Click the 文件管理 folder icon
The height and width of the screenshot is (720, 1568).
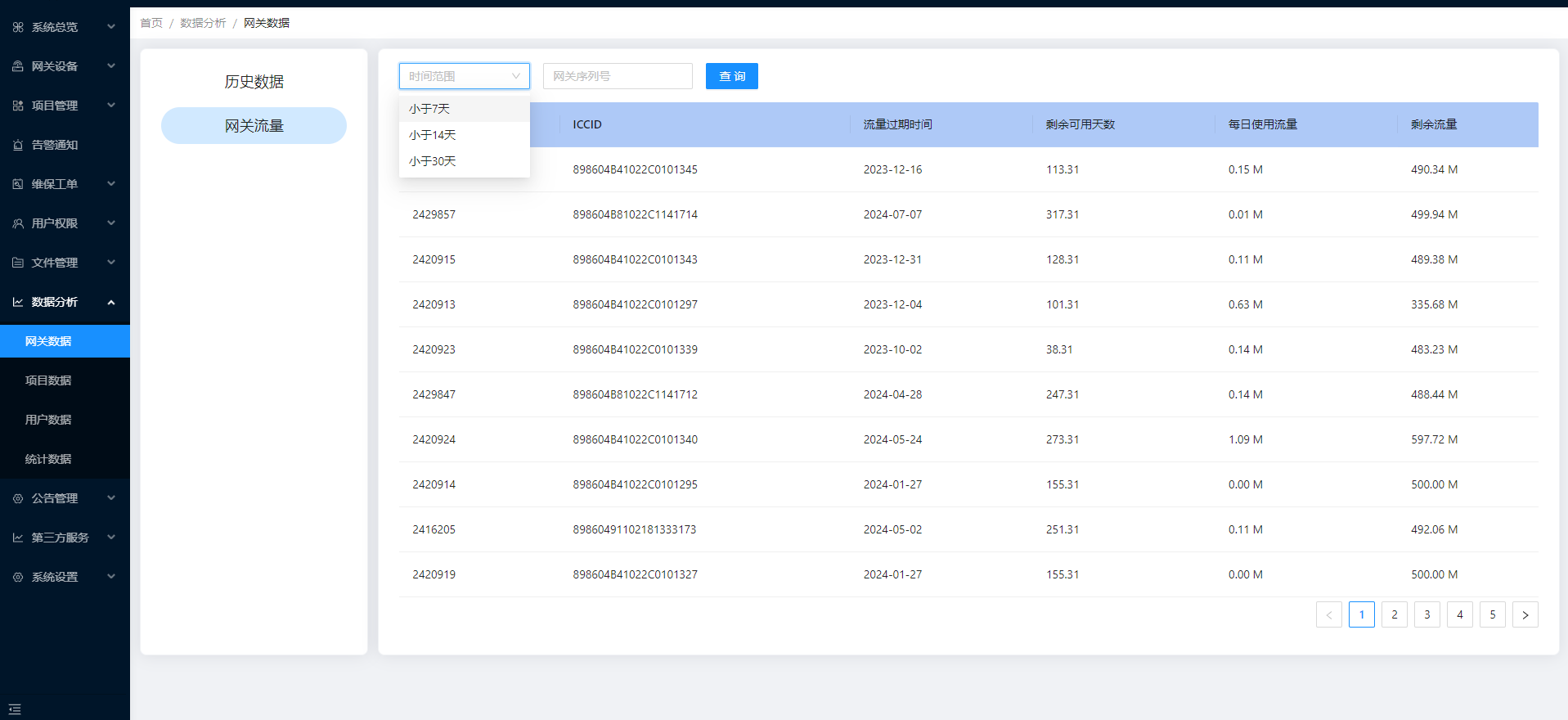(18, 263)
